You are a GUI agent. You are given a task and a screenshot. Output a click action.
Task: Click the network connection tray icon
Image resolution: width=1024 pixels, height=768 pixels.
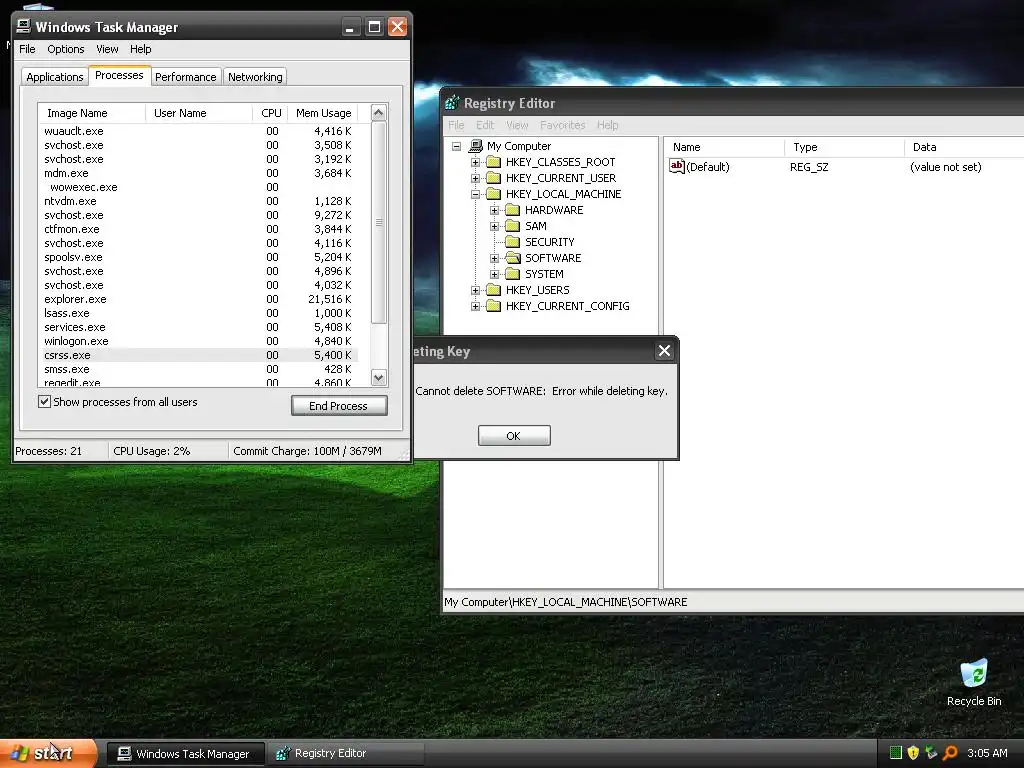pos(931,753)
